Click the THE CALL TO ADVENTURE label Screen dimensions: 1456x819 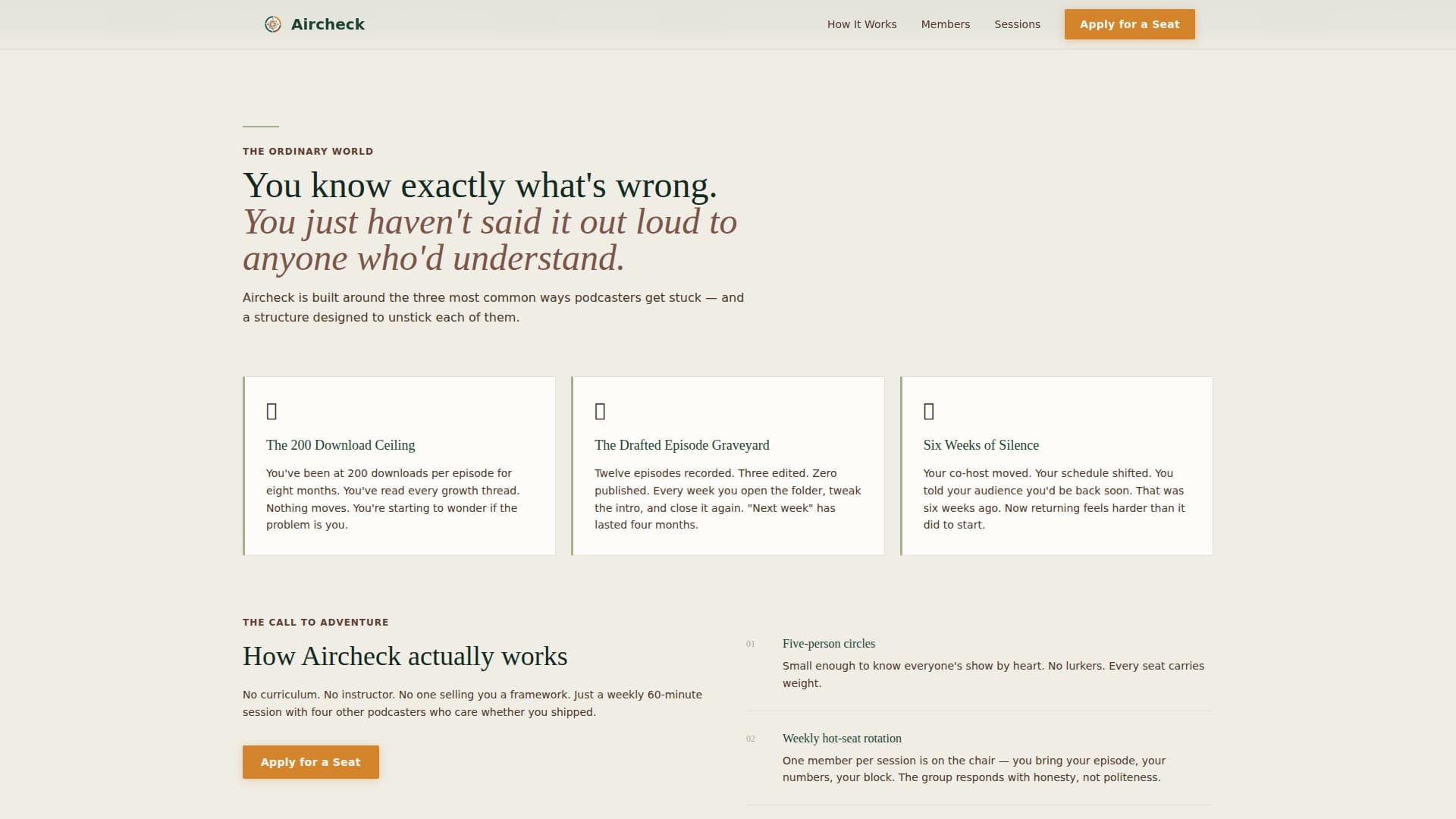(315, 622)
